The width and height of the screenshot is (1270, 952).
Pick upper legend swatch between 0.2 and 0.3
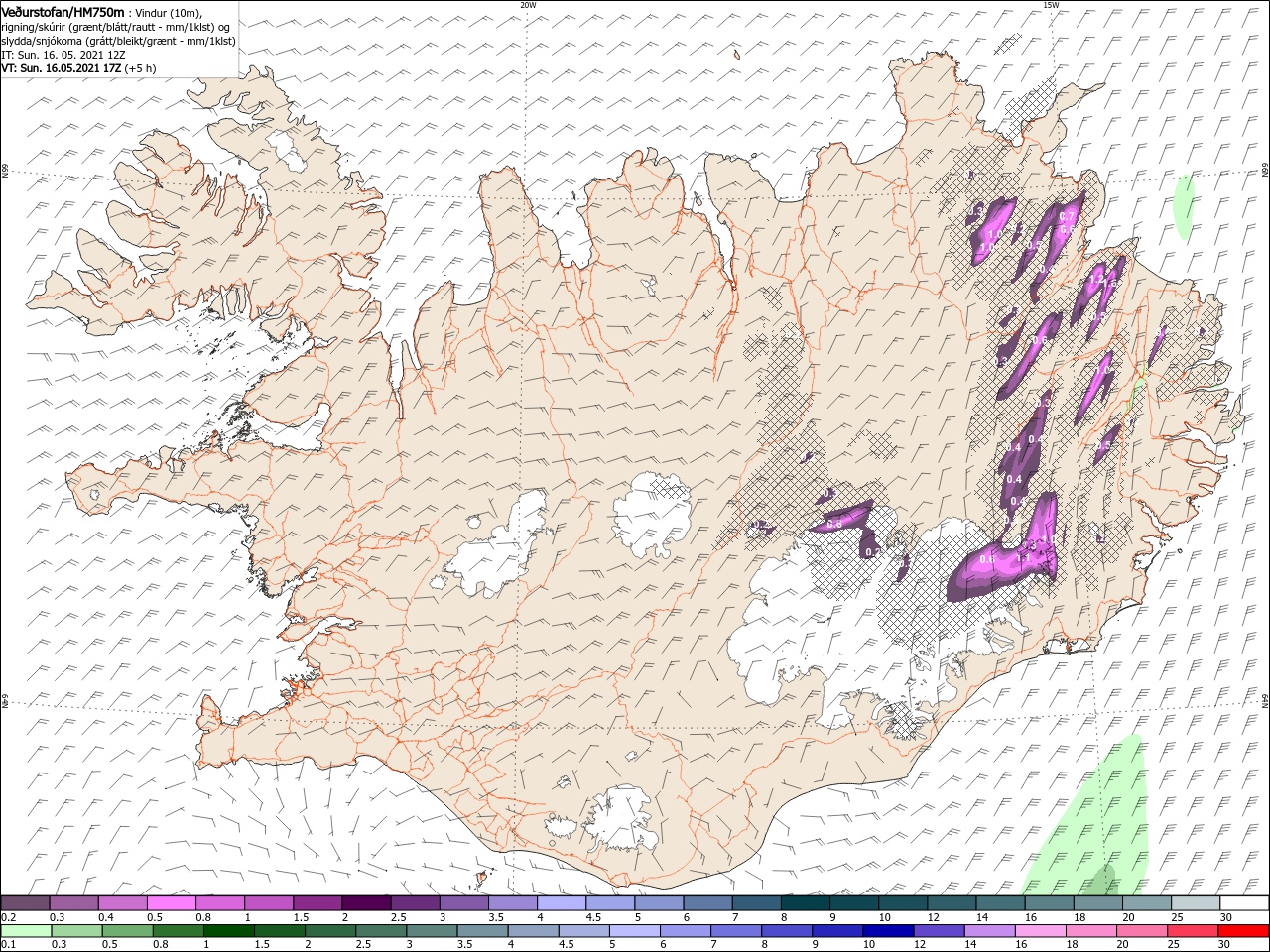pos(25,903)
